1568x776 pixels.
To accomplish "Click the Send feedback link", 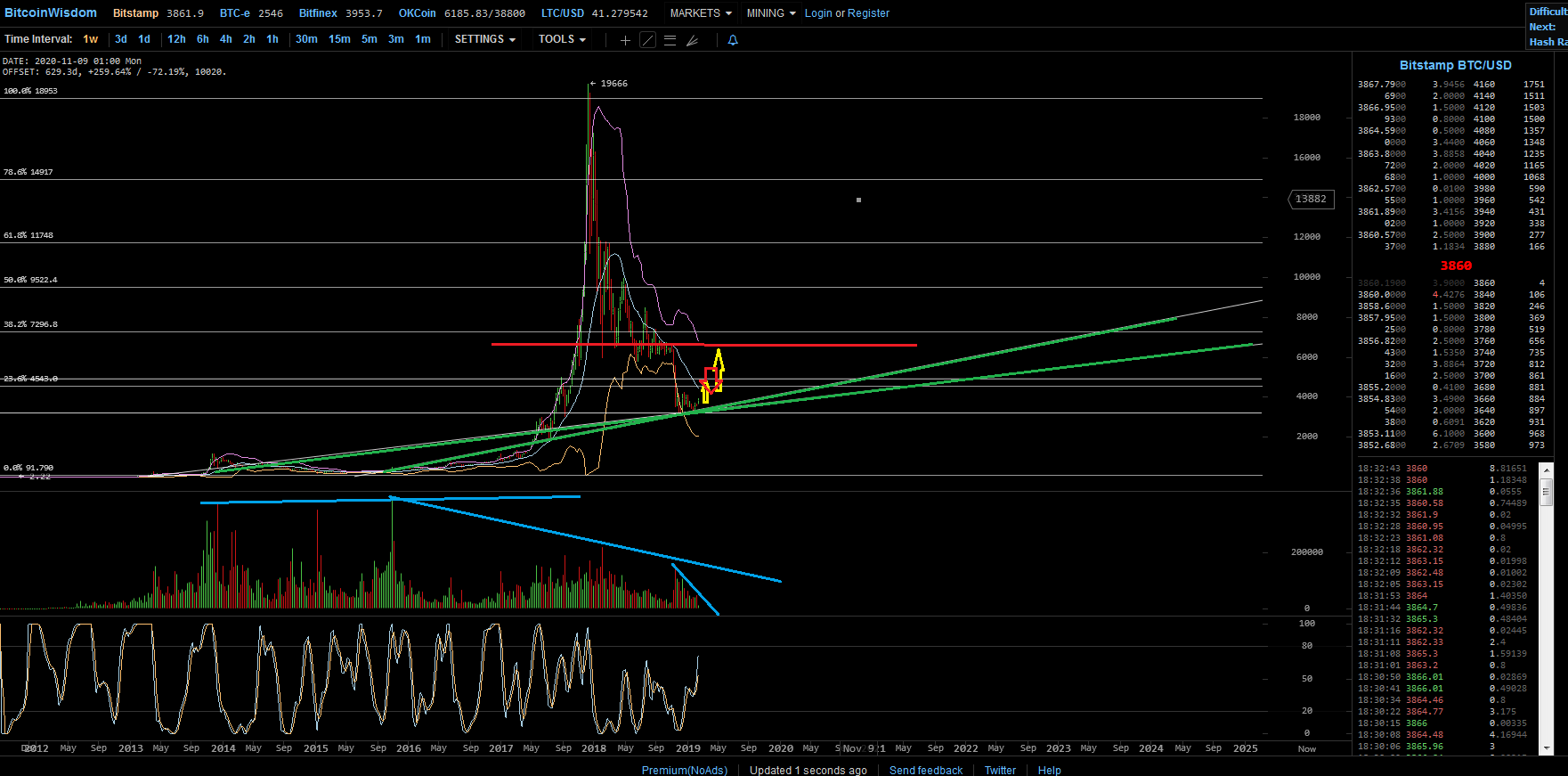I will tap(926, 770).
